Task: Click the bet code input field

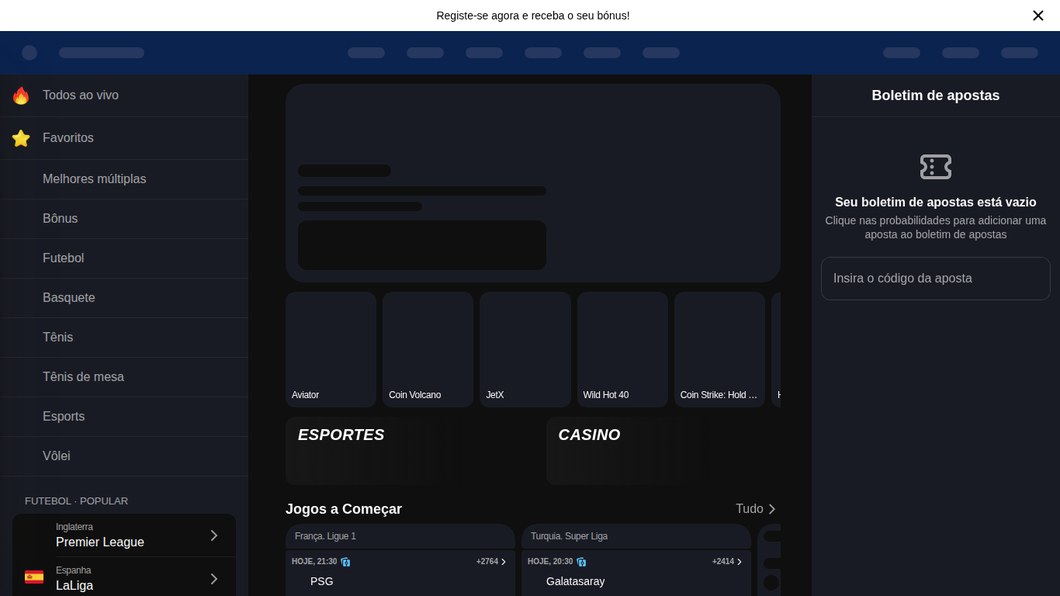Action: (x=936, y=278)
